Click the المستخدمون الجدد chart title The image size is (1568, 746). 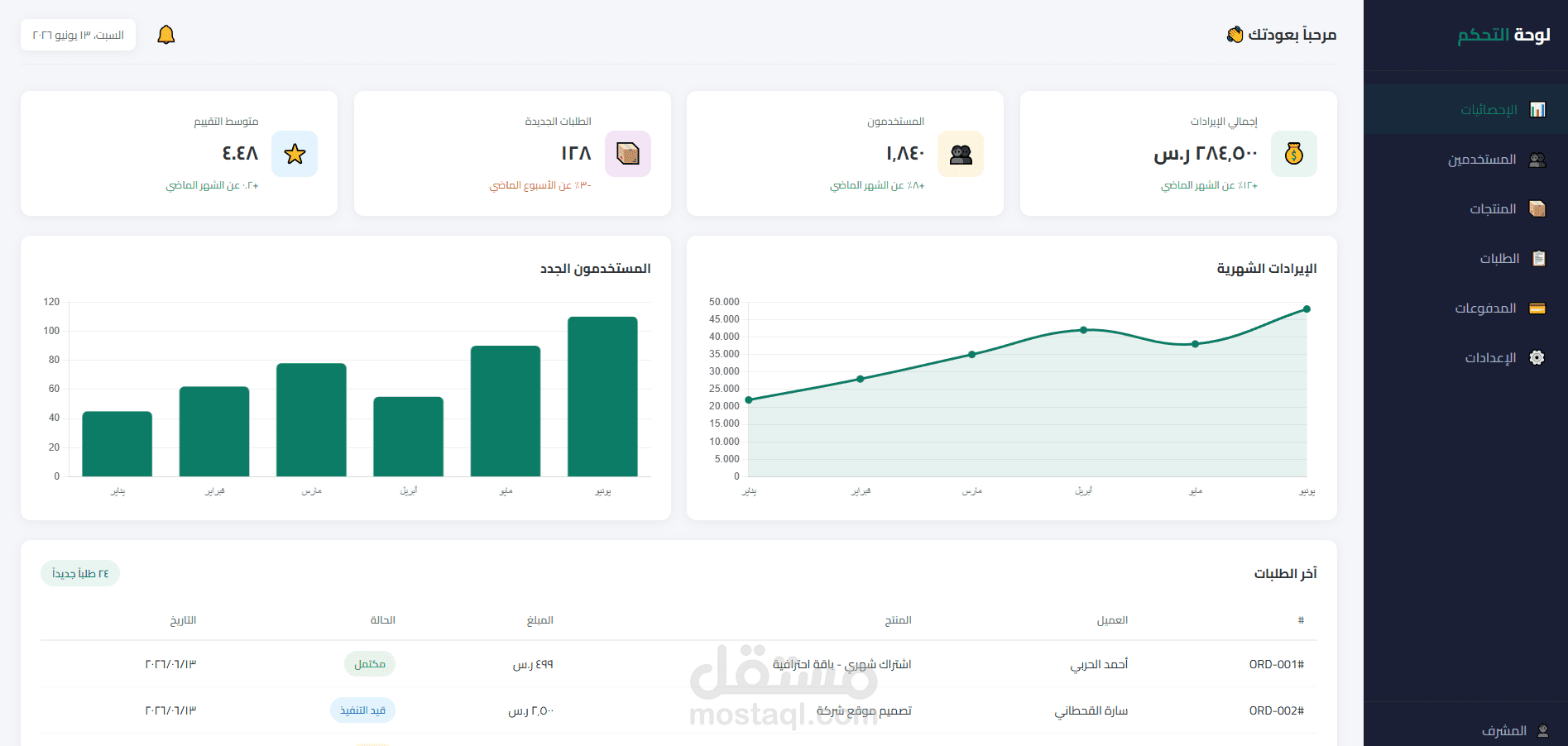pos(595,269)
